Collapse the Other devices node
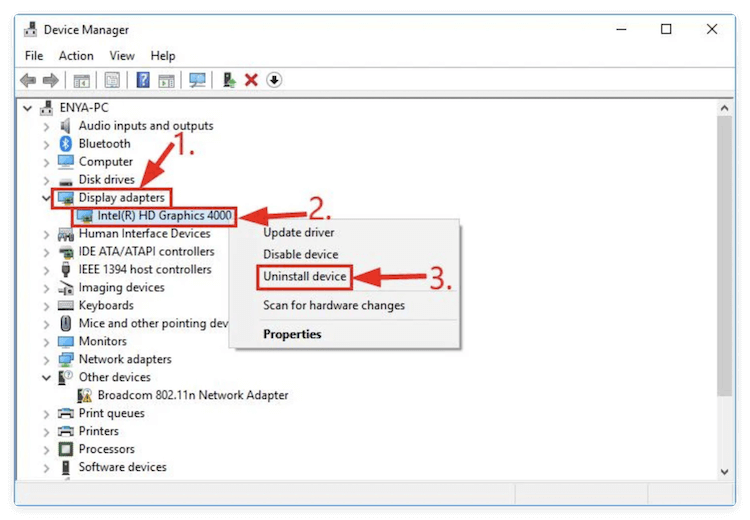750x520 pixels. point(46,377)
